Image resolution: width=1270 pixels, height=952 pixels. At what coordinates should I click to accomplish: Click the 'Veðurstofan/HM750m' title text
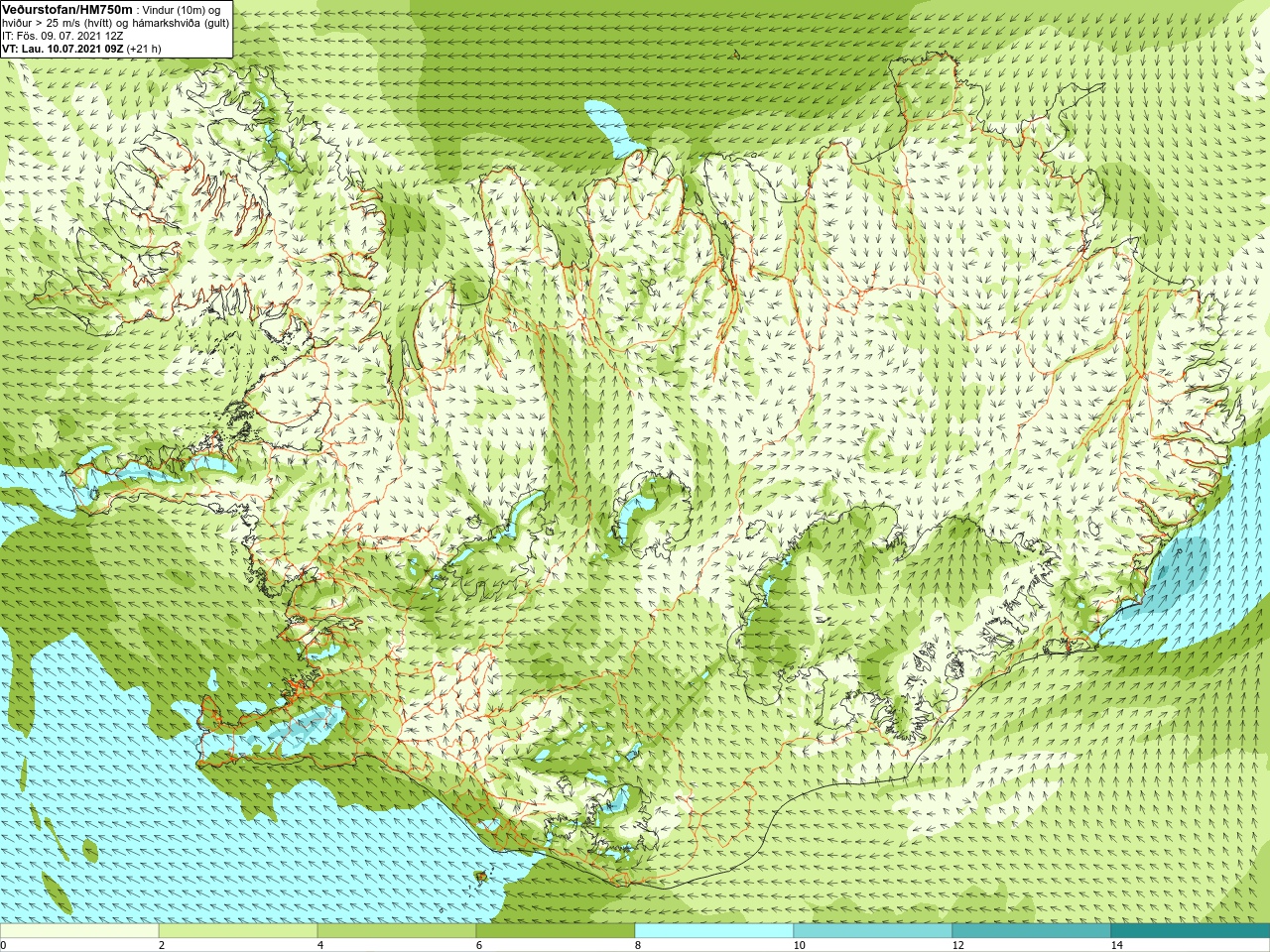[67, 9]
